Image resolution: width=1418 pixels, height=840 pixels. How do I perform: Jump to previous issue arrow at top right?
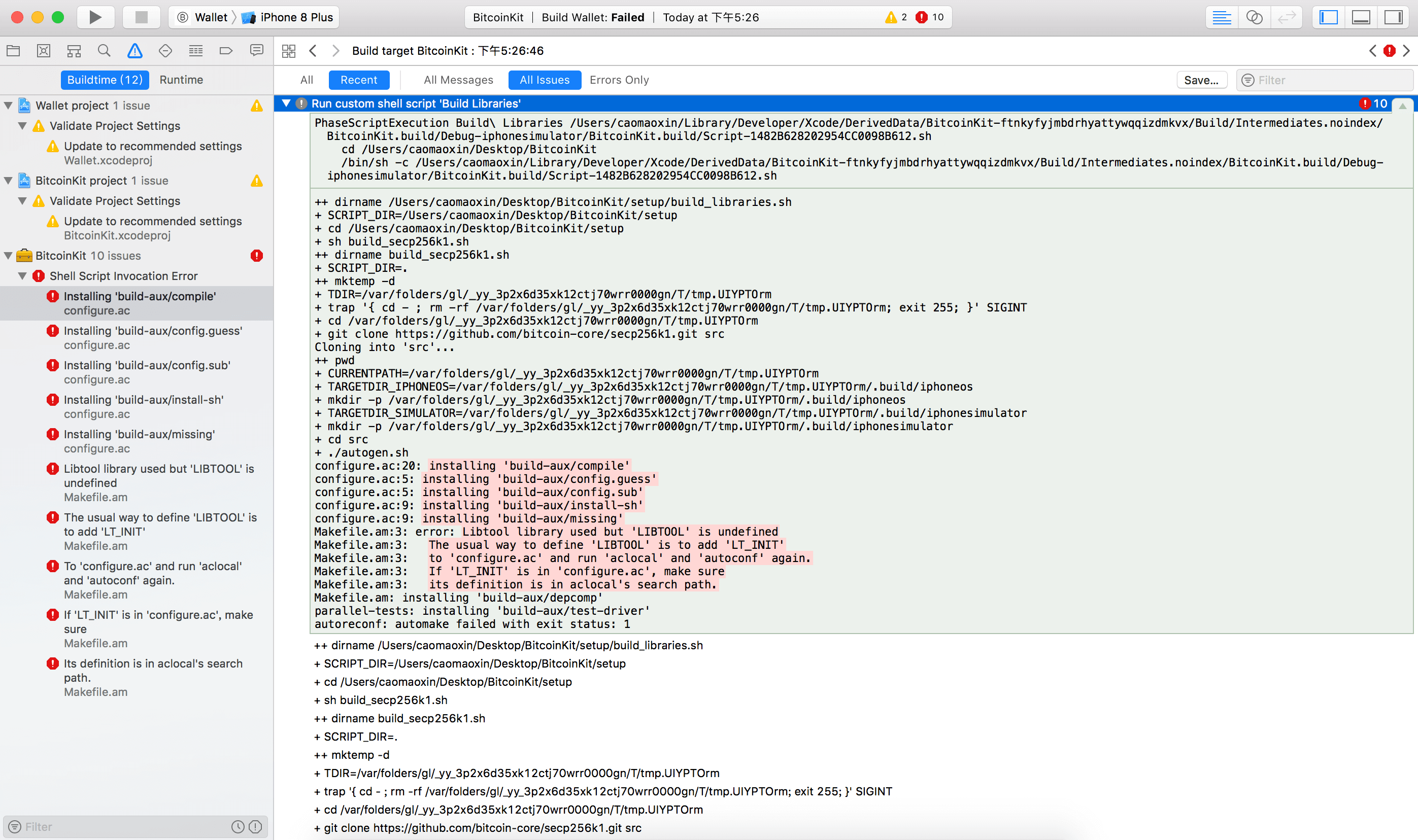1373,51
